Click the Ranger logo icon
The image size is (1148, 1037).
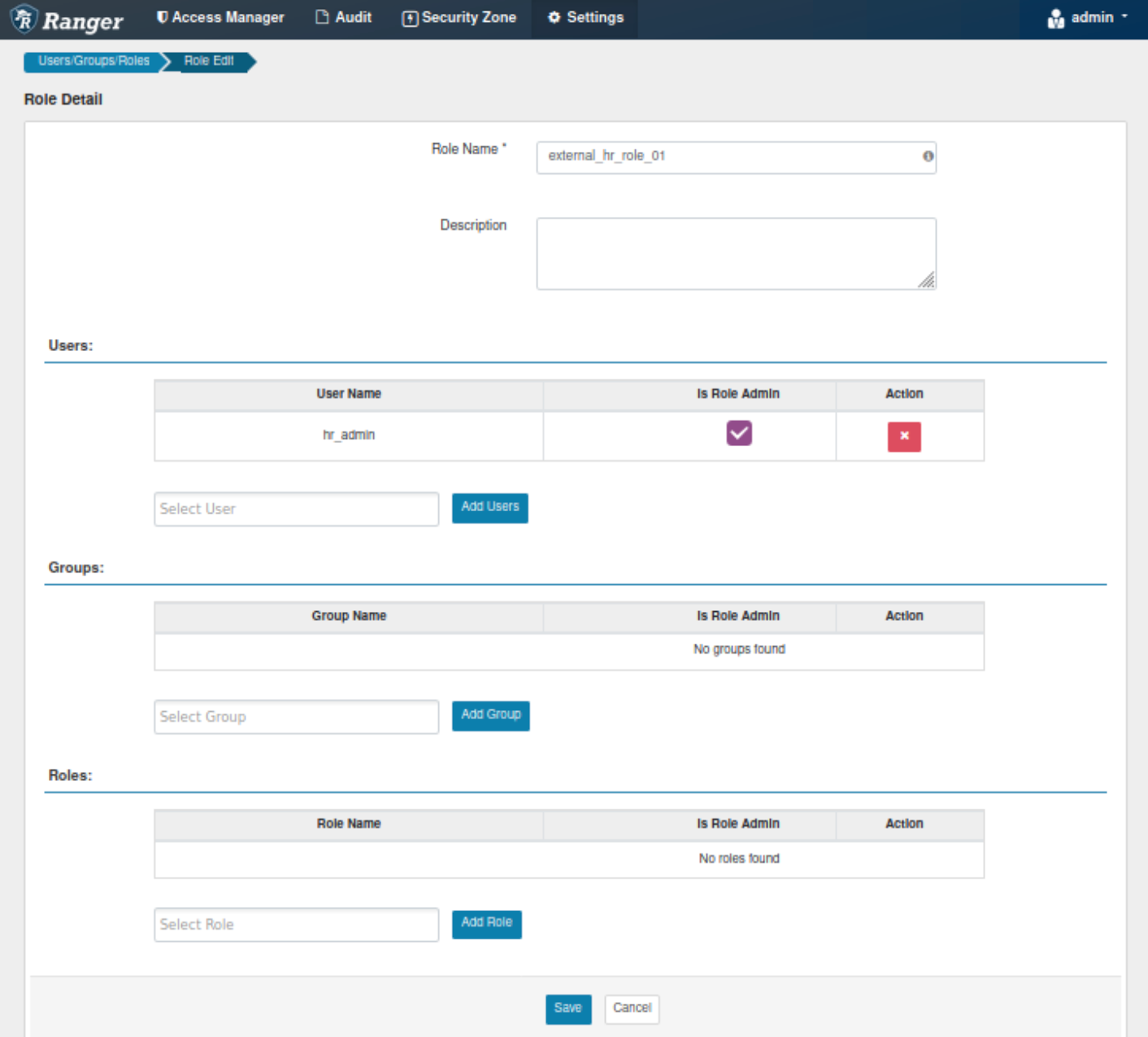click(x=24, y=19)
